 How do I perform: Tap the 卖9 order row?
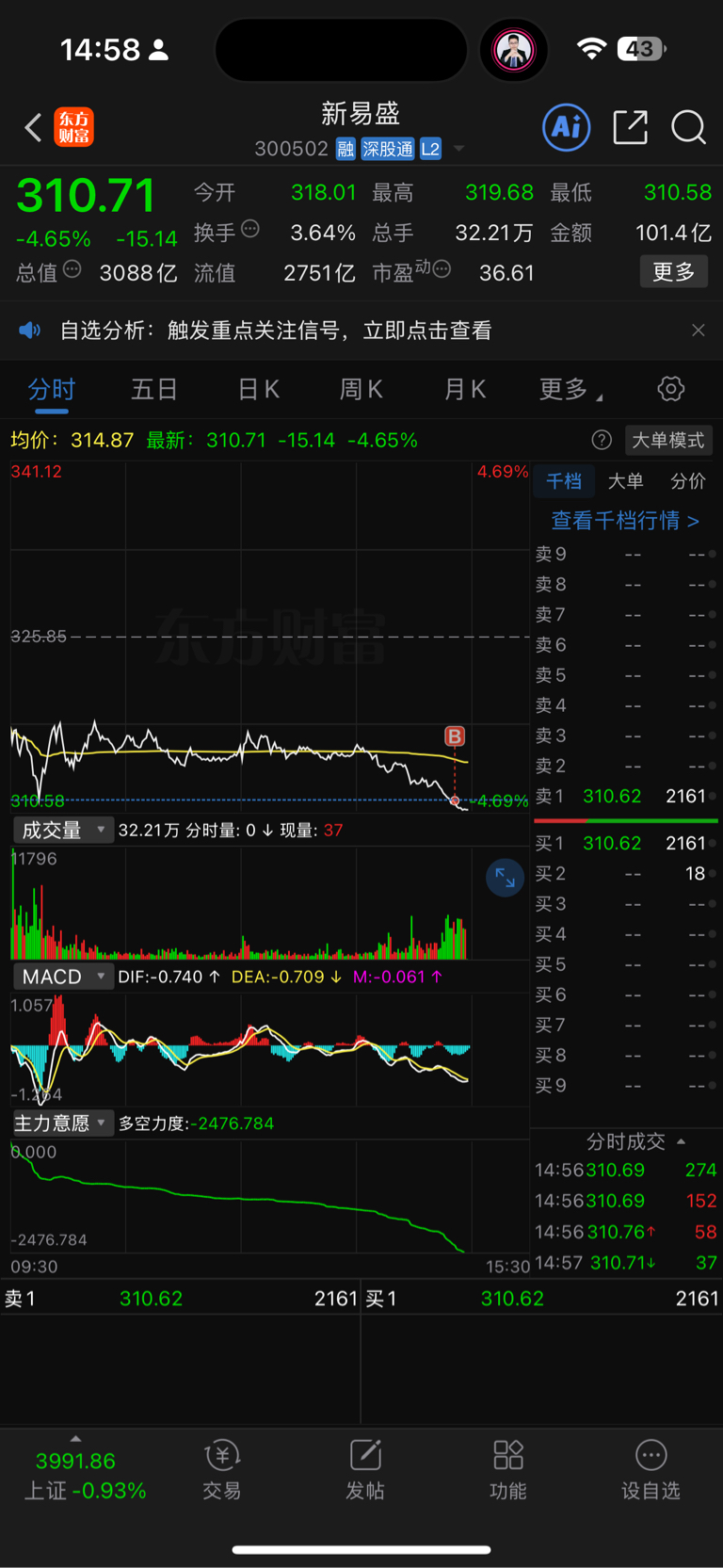(625, 555)
